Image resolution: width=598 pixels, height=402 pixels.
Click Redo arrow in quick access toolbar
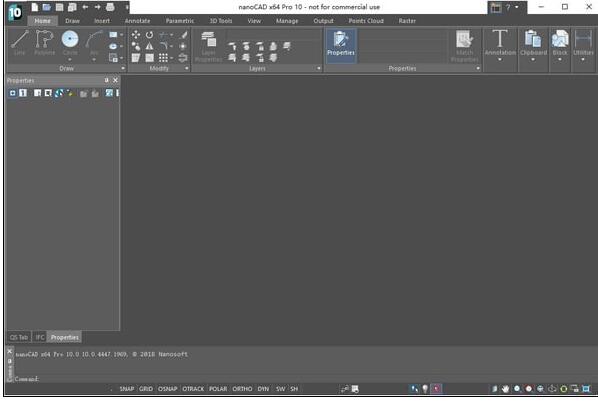coord(98,7)
